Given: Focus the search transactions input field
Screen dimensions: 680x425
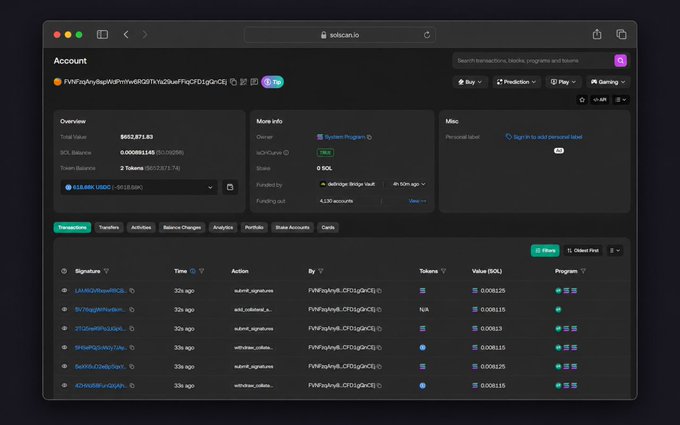Looking at the screenshot, I should 533,61.
